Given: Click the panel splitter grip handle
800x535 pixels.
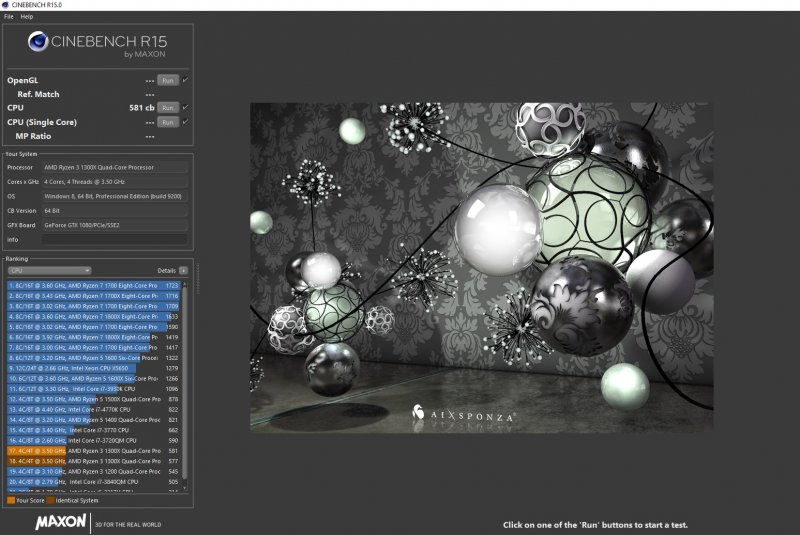Looking at the screenshot, I should click(x=197, y=279).
